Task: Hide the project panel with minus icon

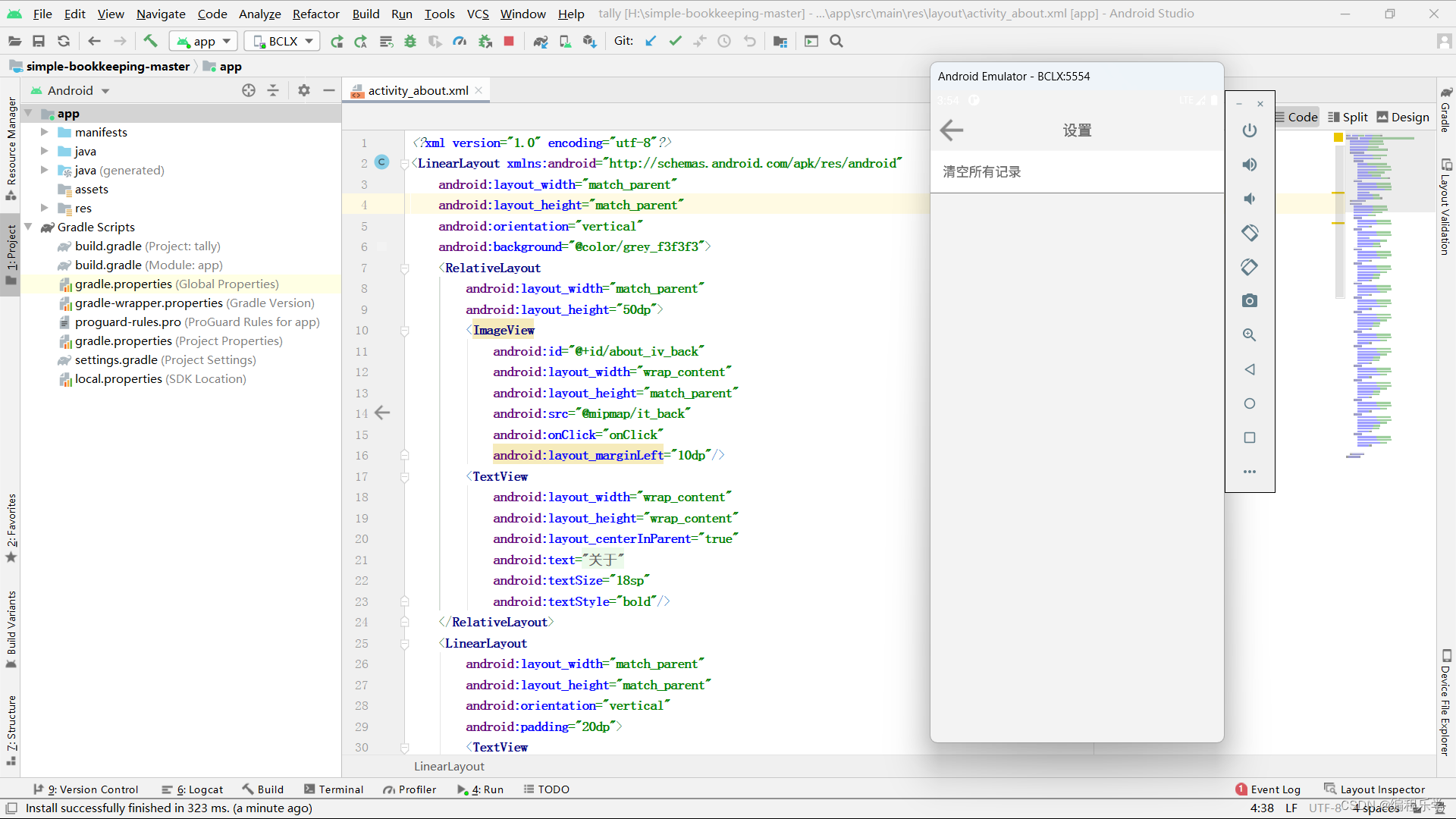Action: 329,91
